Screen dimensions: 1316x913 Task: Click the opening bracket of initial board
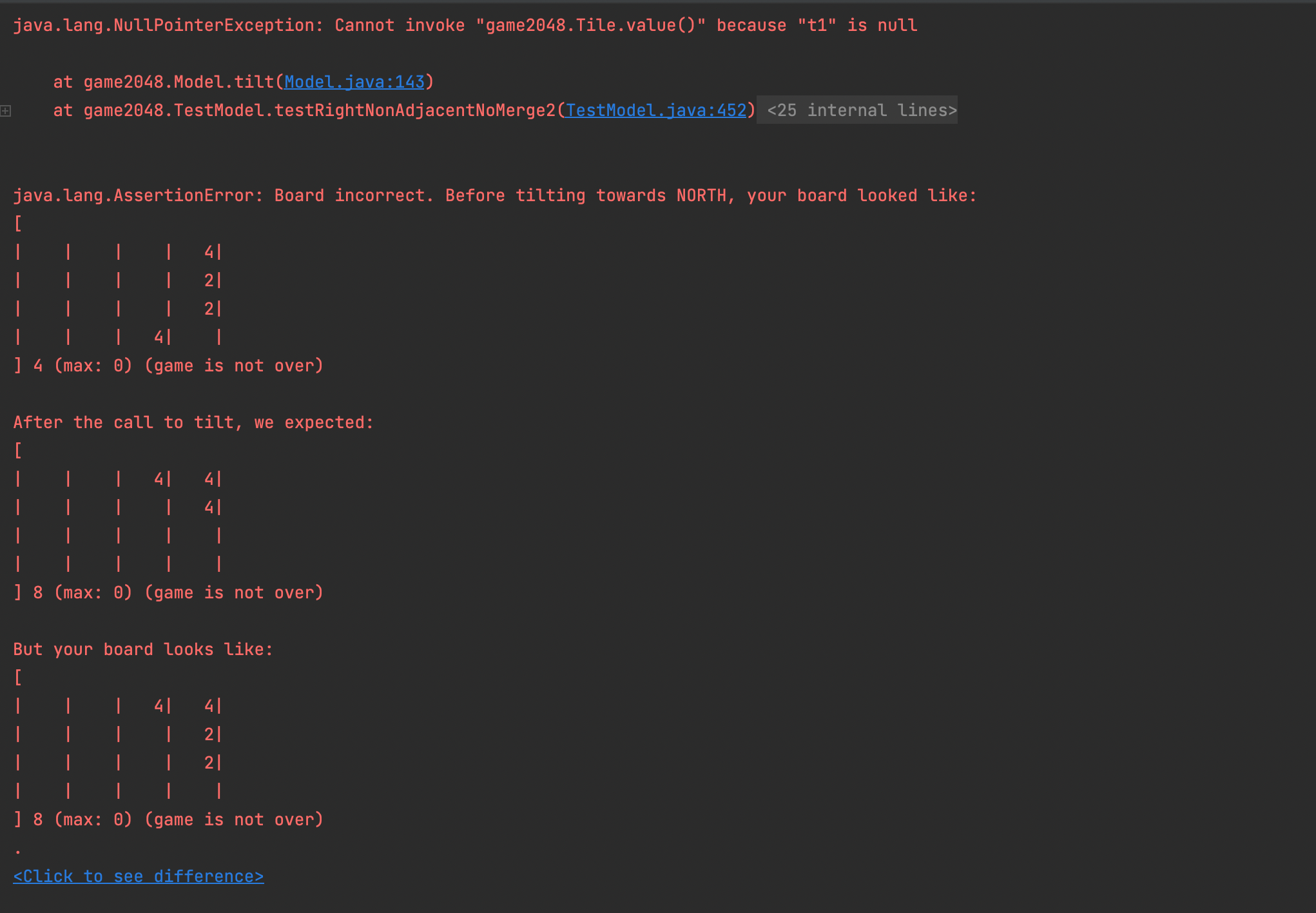click(x=18, y=224)
